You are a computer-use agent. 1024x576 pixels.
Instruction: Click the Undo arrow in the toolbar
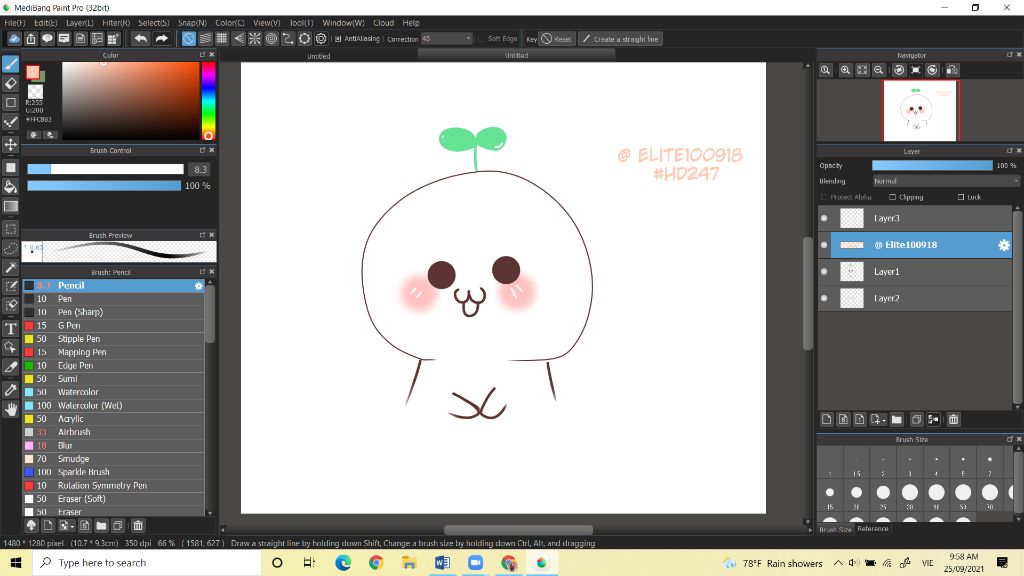(140, 39)
